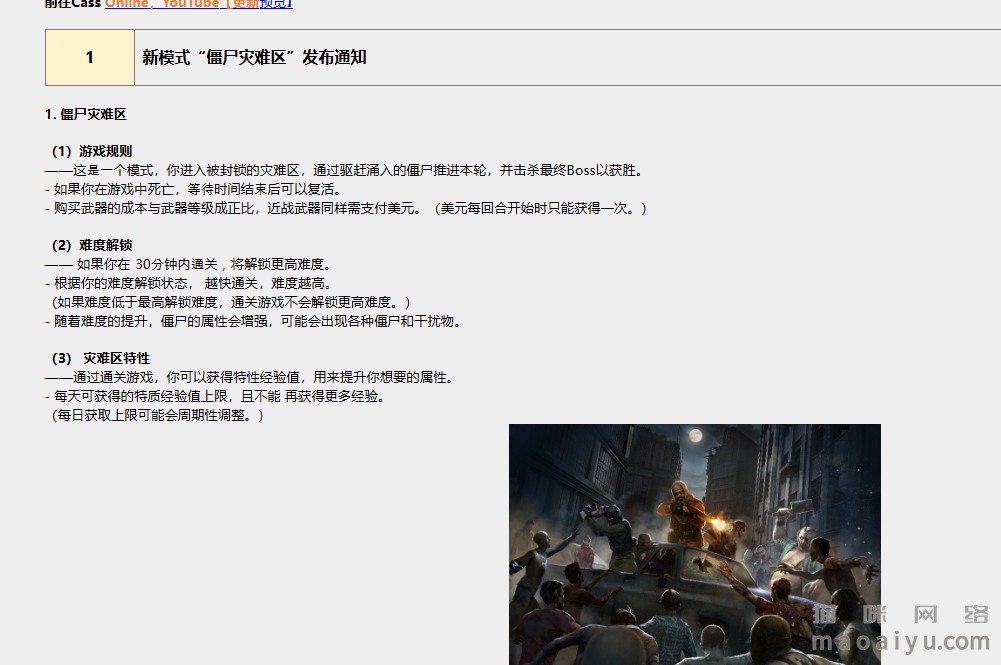Viewport: 1001px width, 665px height.
Task: Click the yellow number 1 table cell
Action: click(x=90, y=57)
